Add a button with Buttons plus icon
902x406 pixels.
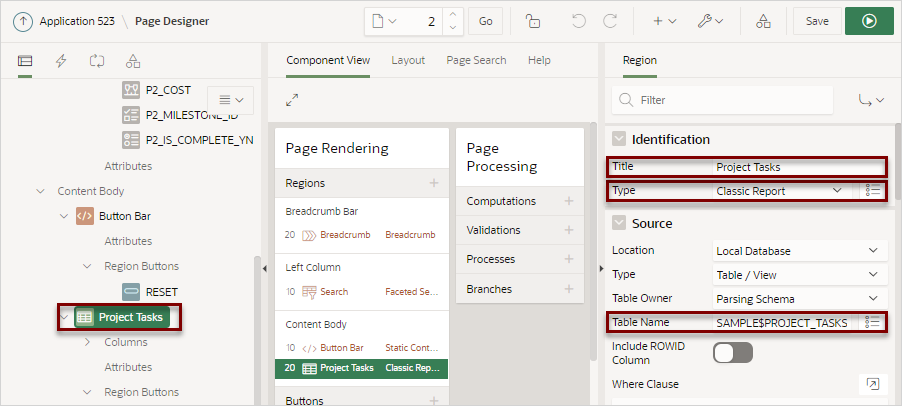pos(434,400)
